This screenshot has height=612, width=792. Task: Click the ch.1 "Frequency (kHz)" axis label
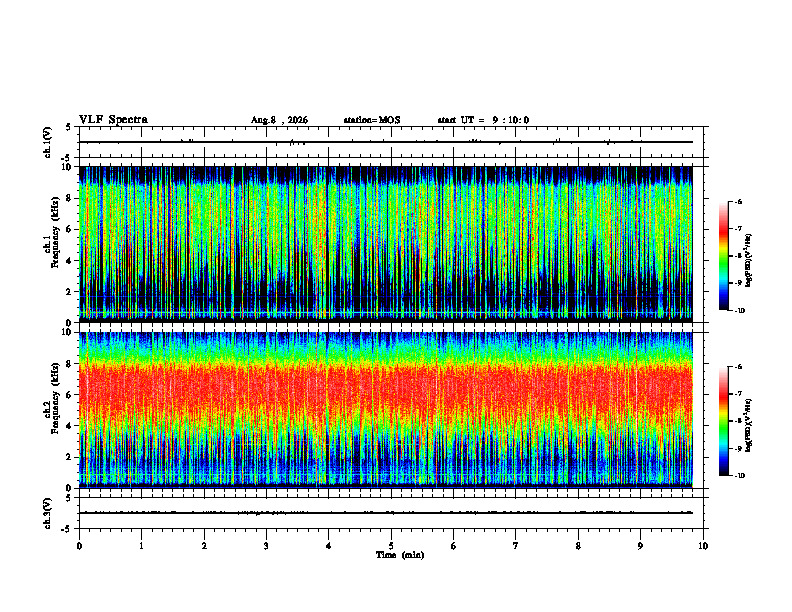55,232
